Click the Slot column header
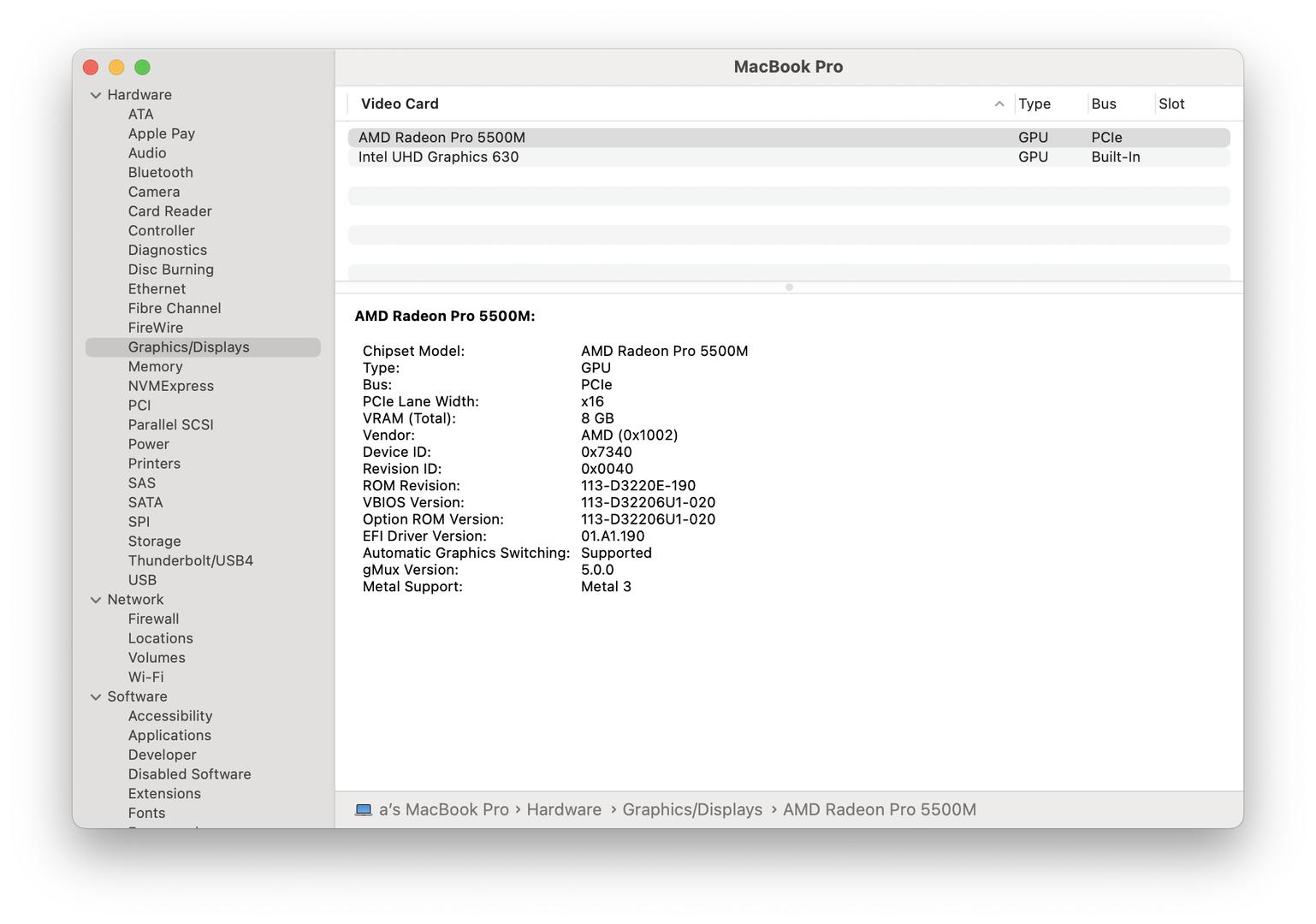The image size is (1316, 924). point(1171,104)
